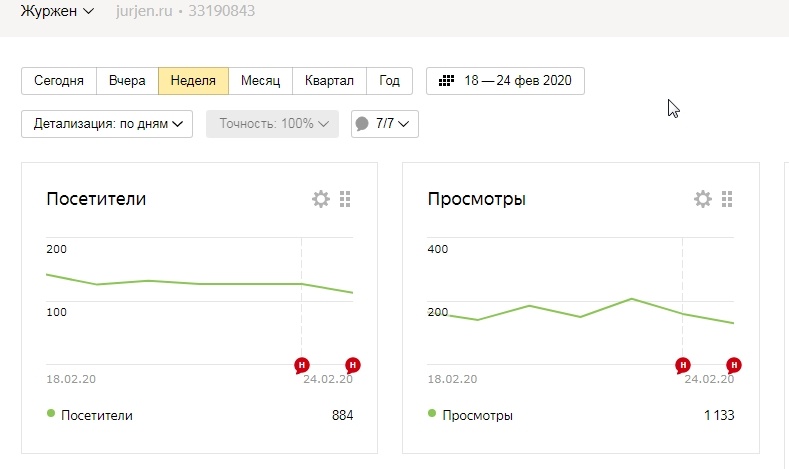The height and width of the screenshot is (469, 789).
Task: Open settings gear on Просмотры widget
Action: pyautogui.click(x=703, y=199)
